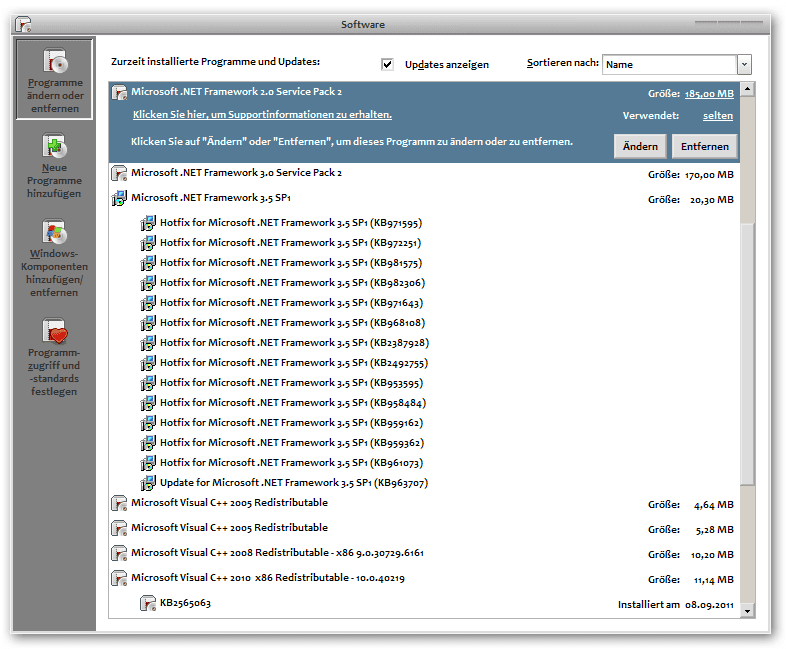Click icon of Microsoft .NET Framework 3.5 SP1
This screenshot has height=649, width=786.
pyautogui.click(x=119, y=198)
